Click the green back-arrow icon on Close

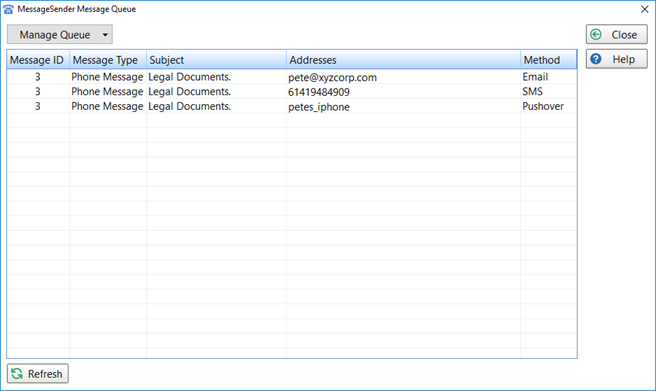(x=596, y=34)
